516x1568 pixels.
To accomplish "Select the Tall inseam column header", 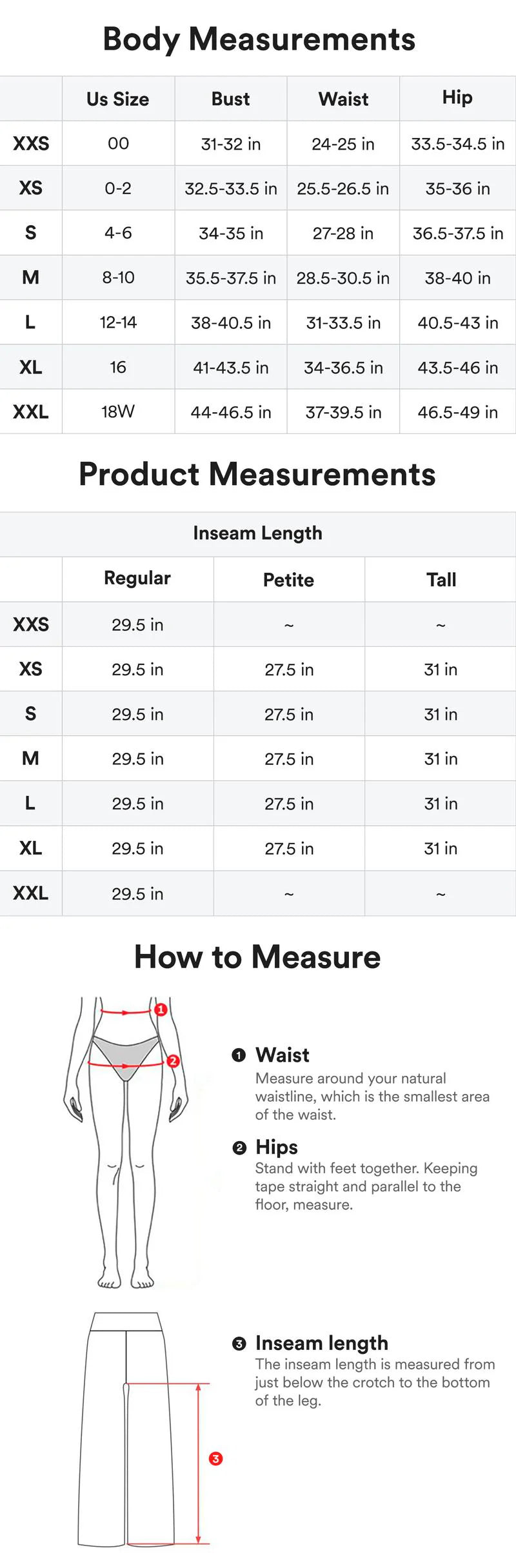I will pyautogui.click(x=441, y=580).
